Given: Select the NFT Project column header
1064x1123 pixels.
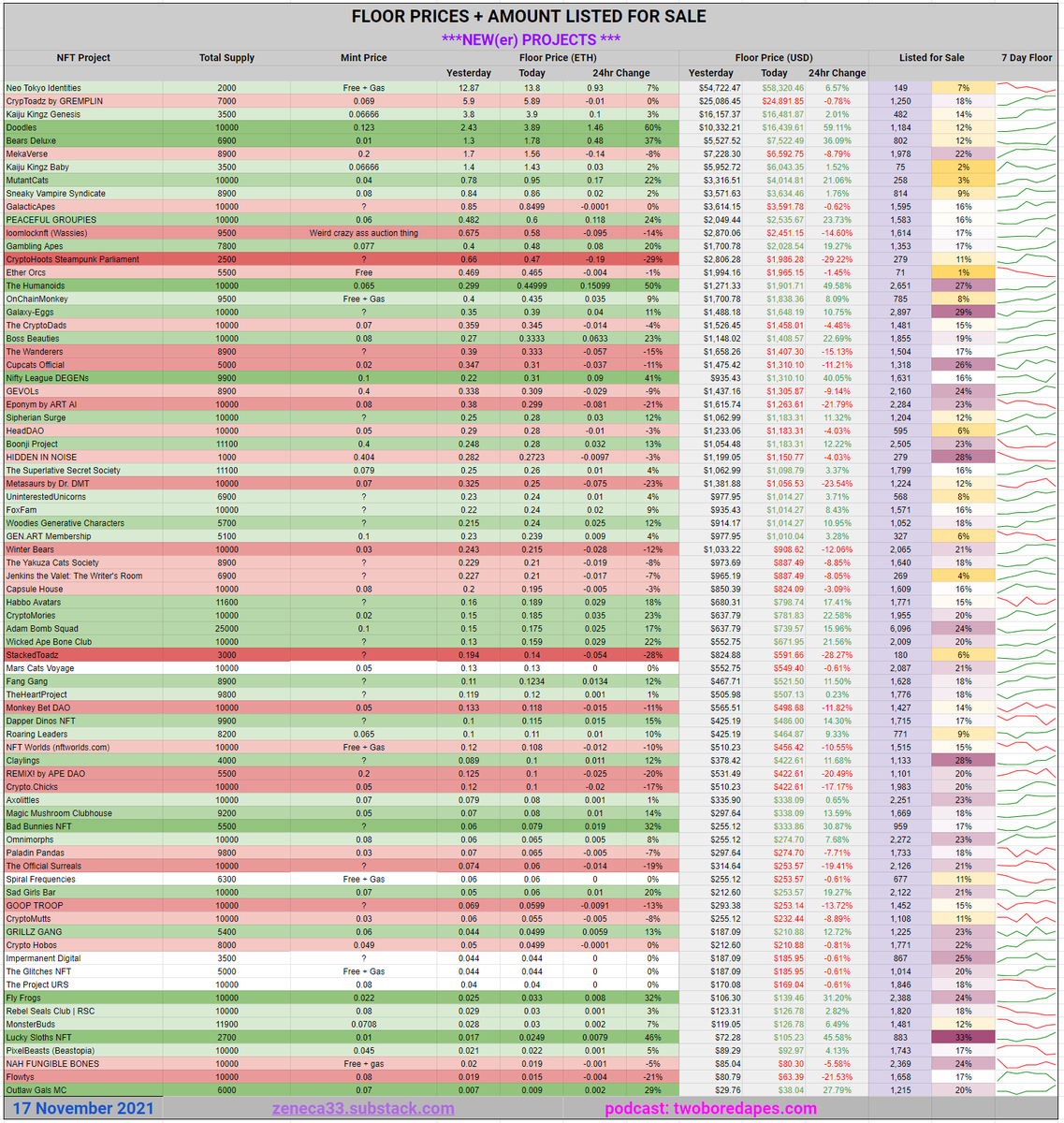Looking at the screenshot, I should (x=83, y=58).
